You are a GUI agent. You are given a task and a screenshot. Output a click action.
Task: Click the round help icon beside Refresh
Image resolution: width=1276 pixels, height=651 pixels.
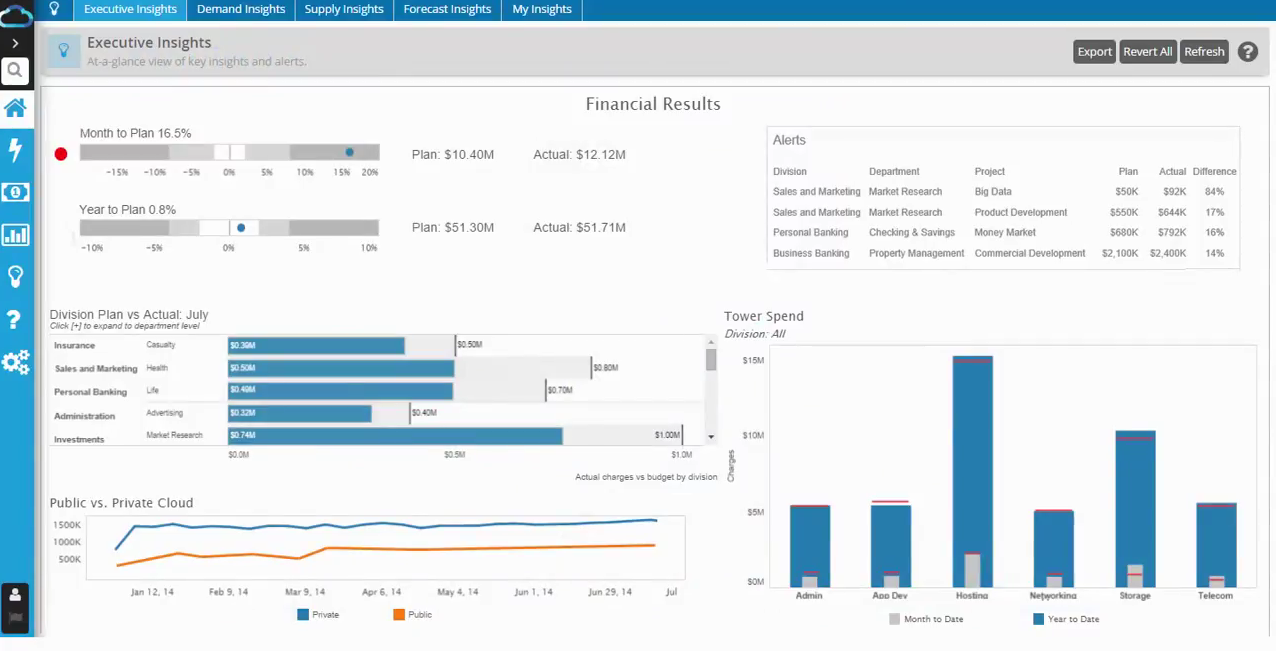(x=1247, y=52)
